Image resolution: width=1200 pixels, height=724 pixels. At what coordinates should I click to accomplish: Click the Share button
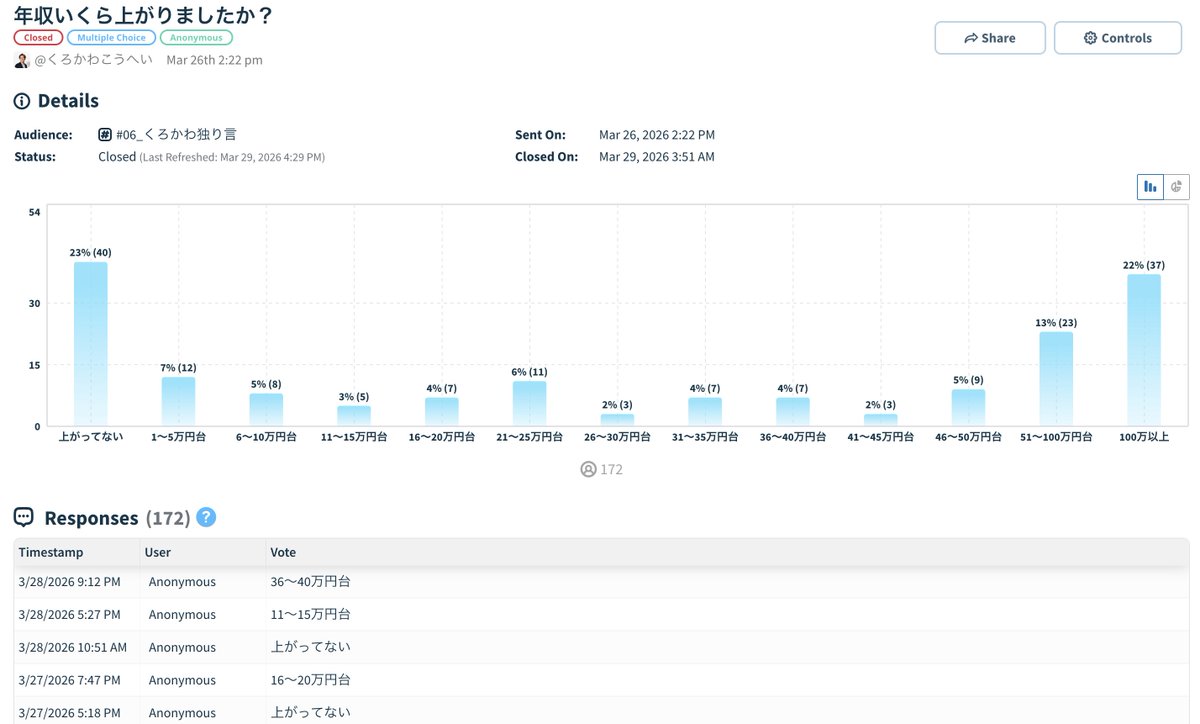point(990,38)
